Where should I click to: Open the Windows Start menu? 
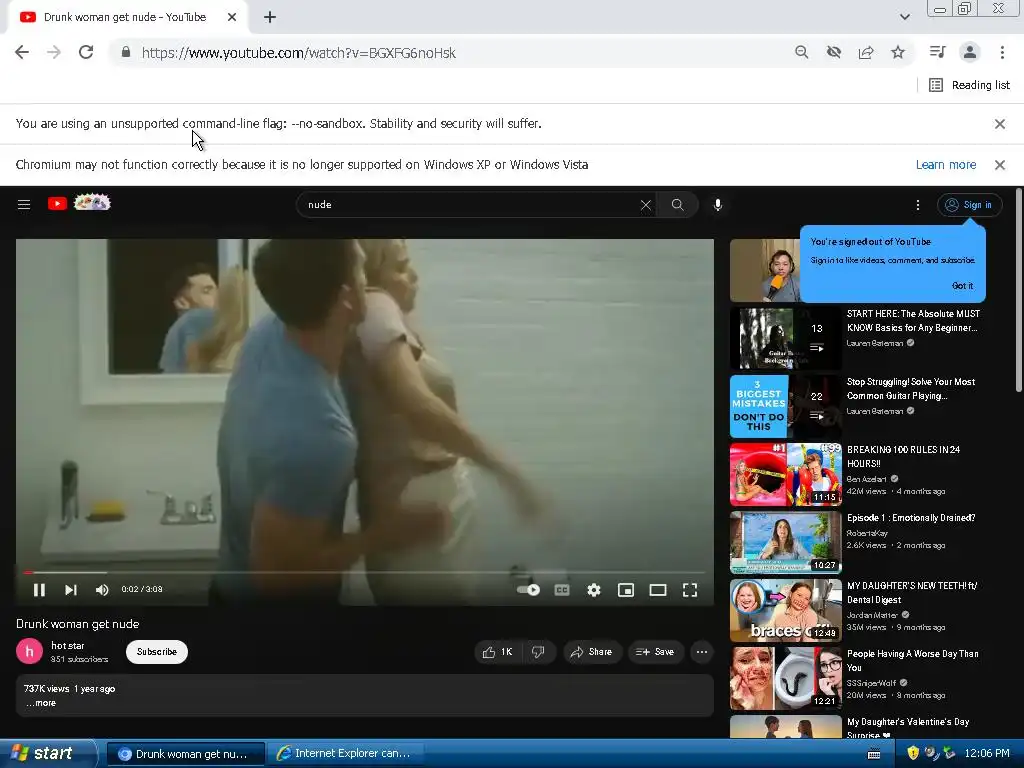coord(48,753)
